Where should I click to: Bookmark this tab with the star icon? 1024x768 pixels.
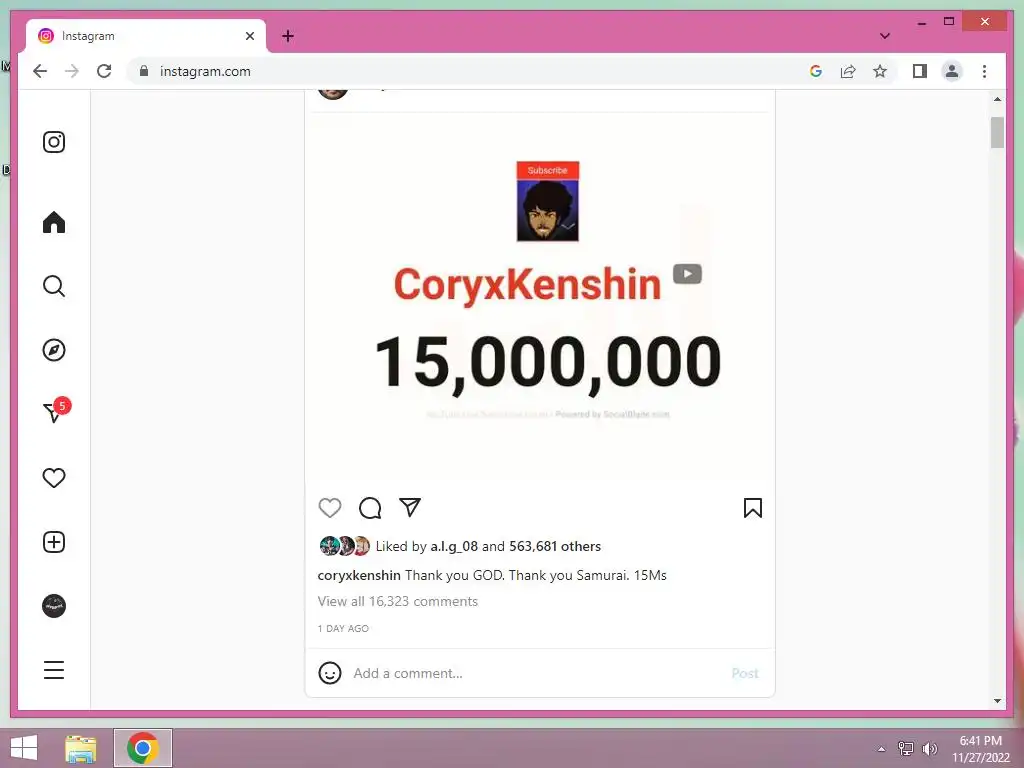880,71
